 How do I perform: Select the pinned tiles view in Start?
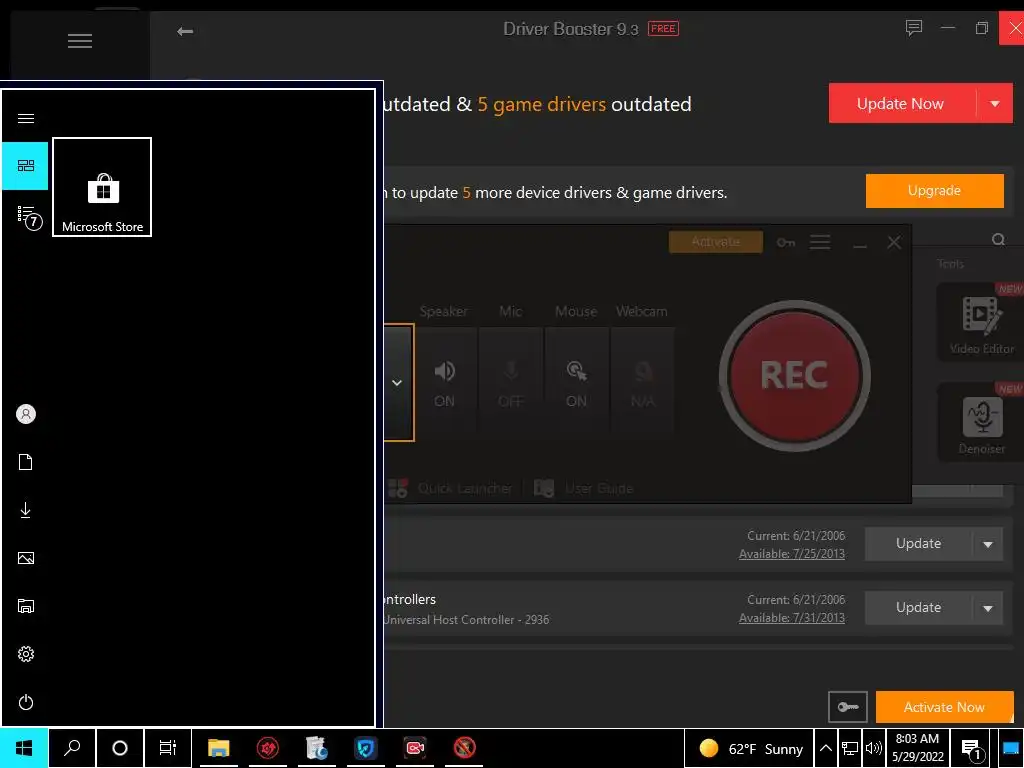click(25, 166)
